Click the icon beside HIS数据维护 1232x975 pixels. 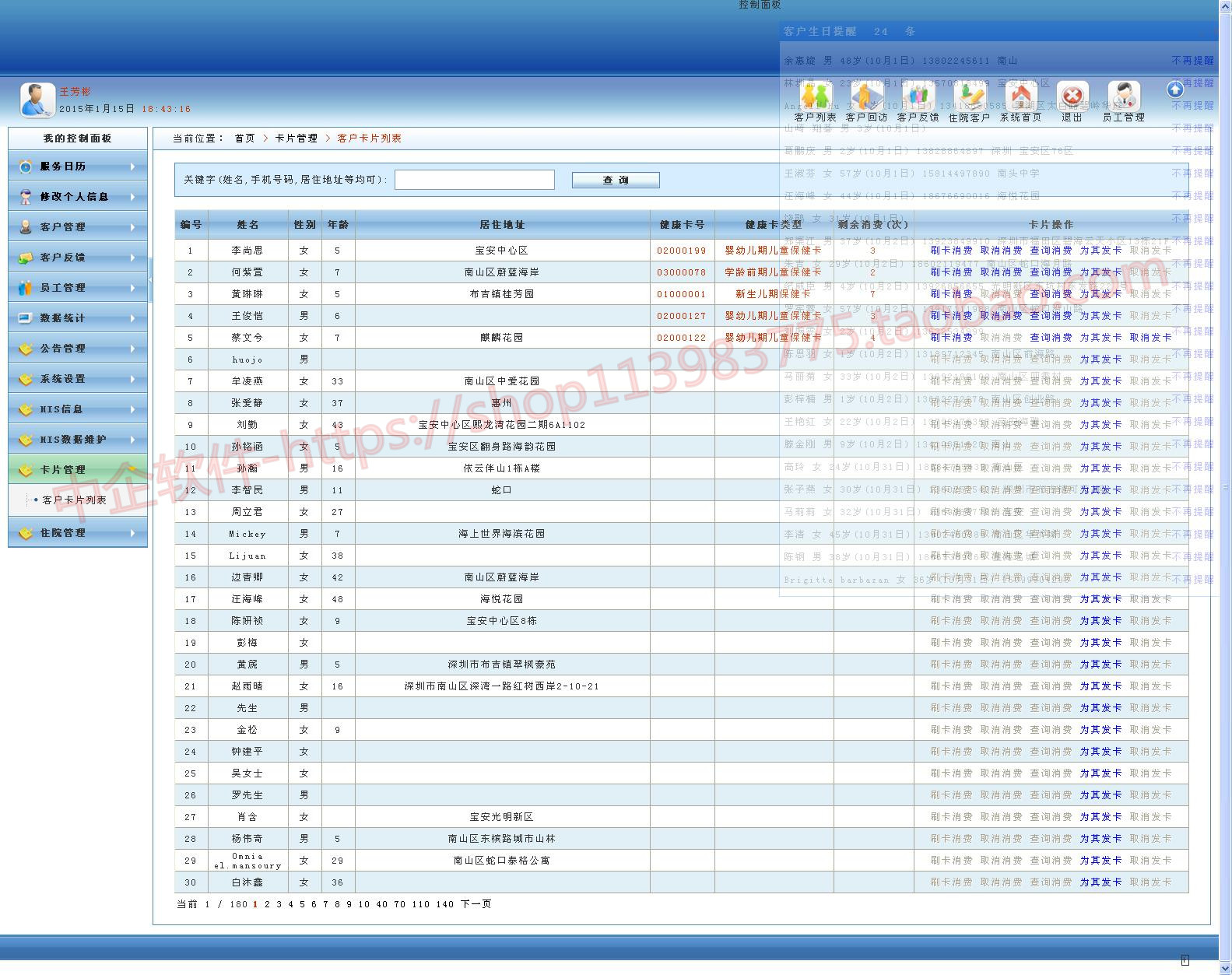[26, 440]
